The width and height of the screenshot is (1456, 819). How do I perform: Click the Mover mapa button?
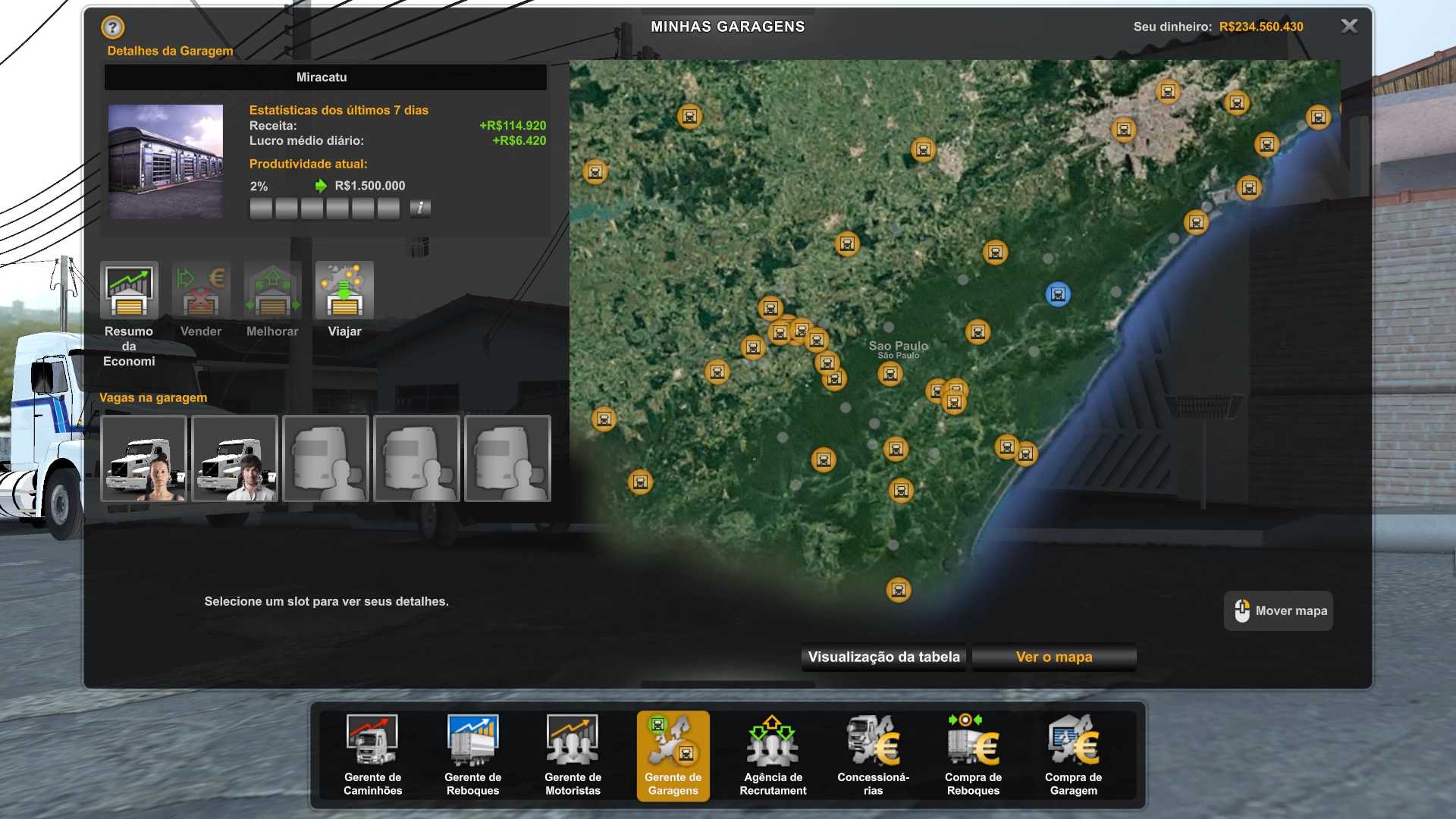[1279, 610]
